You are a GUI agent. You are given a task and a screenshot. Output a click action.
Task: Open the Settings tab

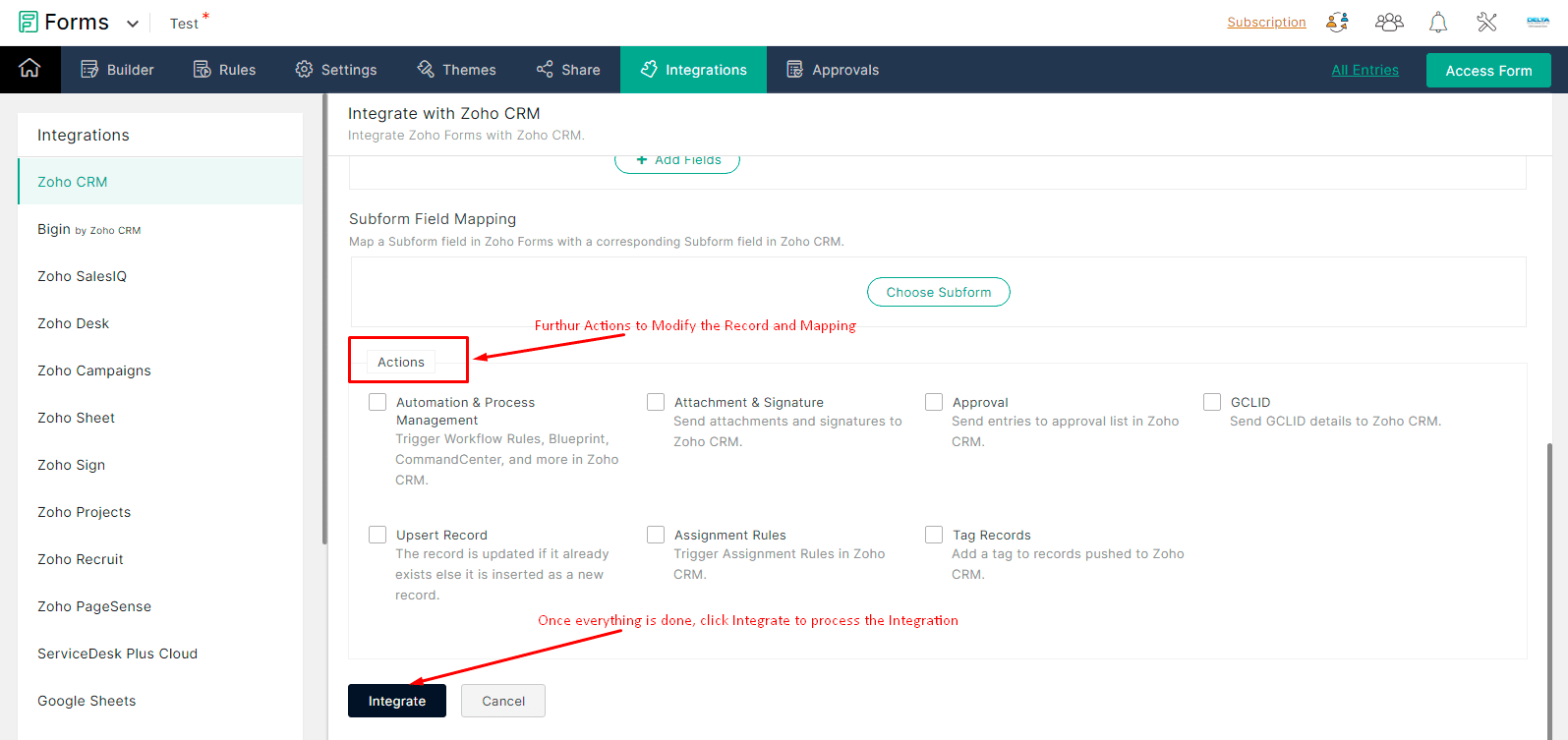pos(336,70)
